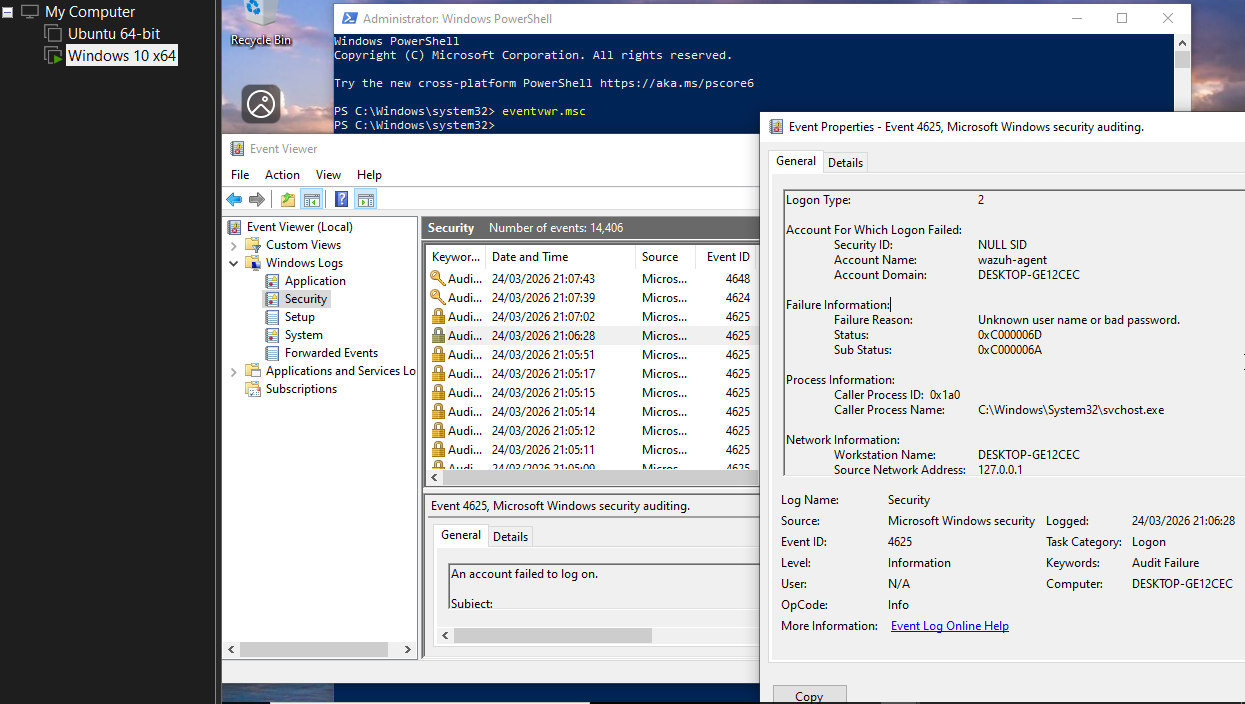
Task: Open Event Viewer Help using the question mark icon
Action: coord(340,198)
